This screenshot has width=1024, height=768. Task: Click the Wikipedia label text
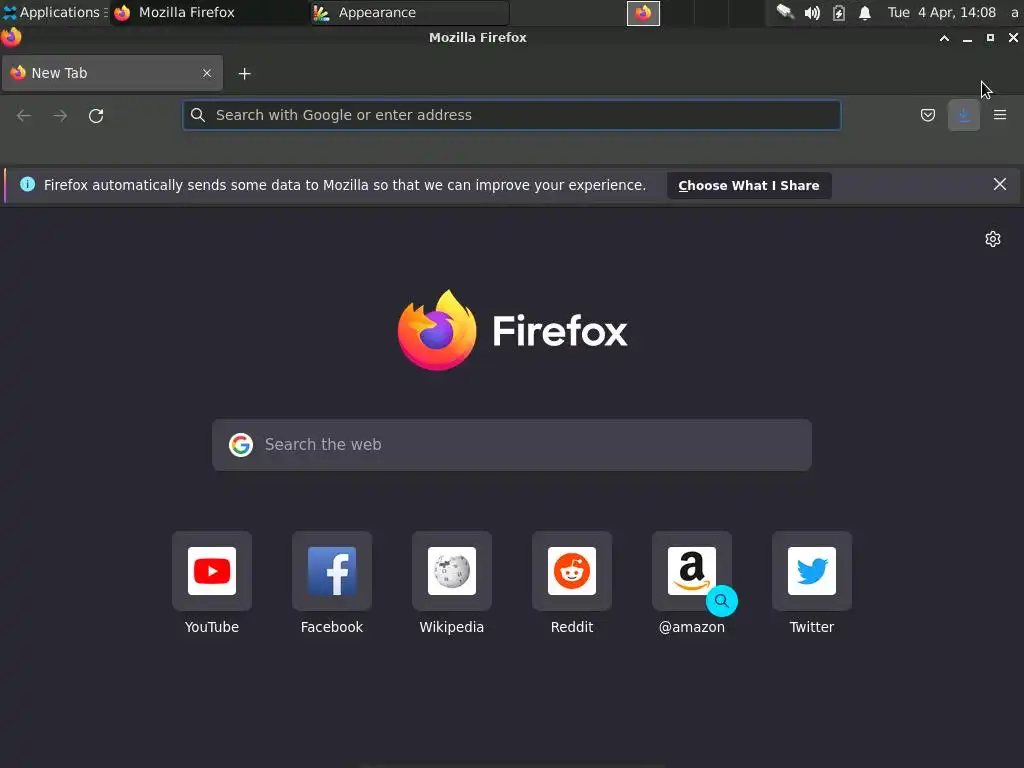click(x=452, y=627)
